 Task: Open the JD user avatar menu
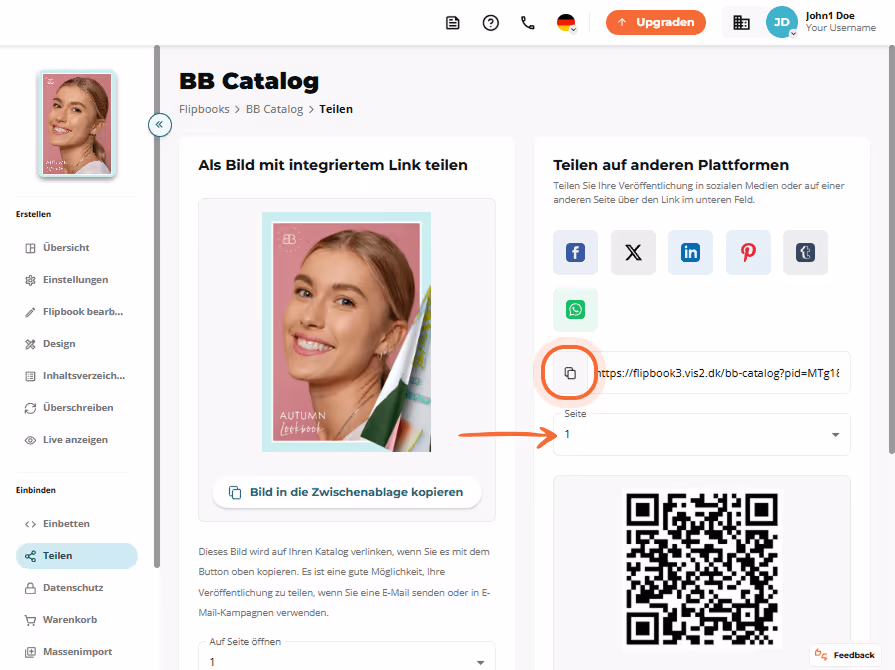(x=781, y=22)
